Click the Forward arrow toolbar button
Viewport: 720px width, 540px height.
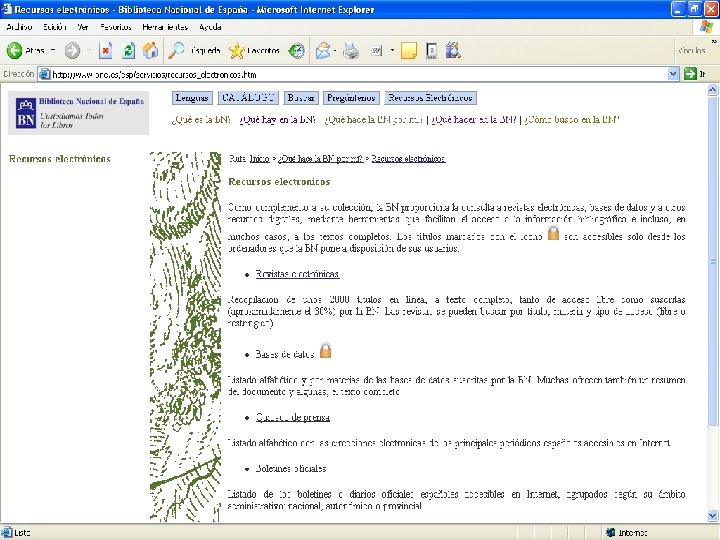[72, 51]
